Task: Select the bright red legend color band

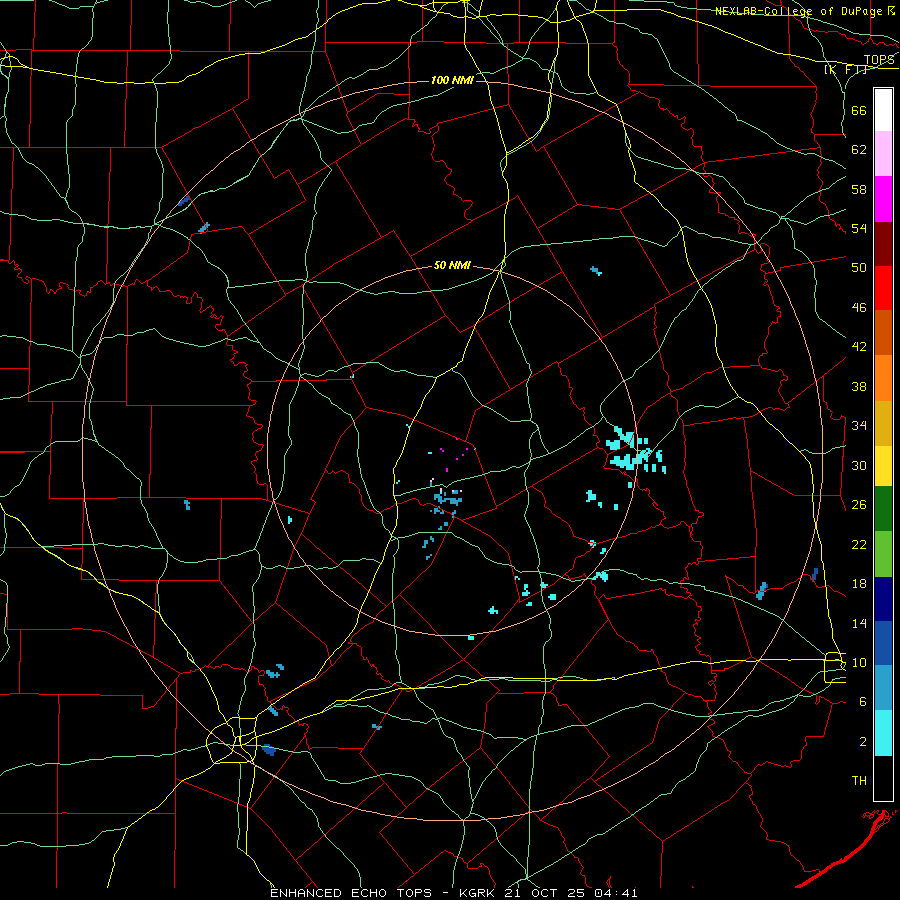Action: pos(883,288)
